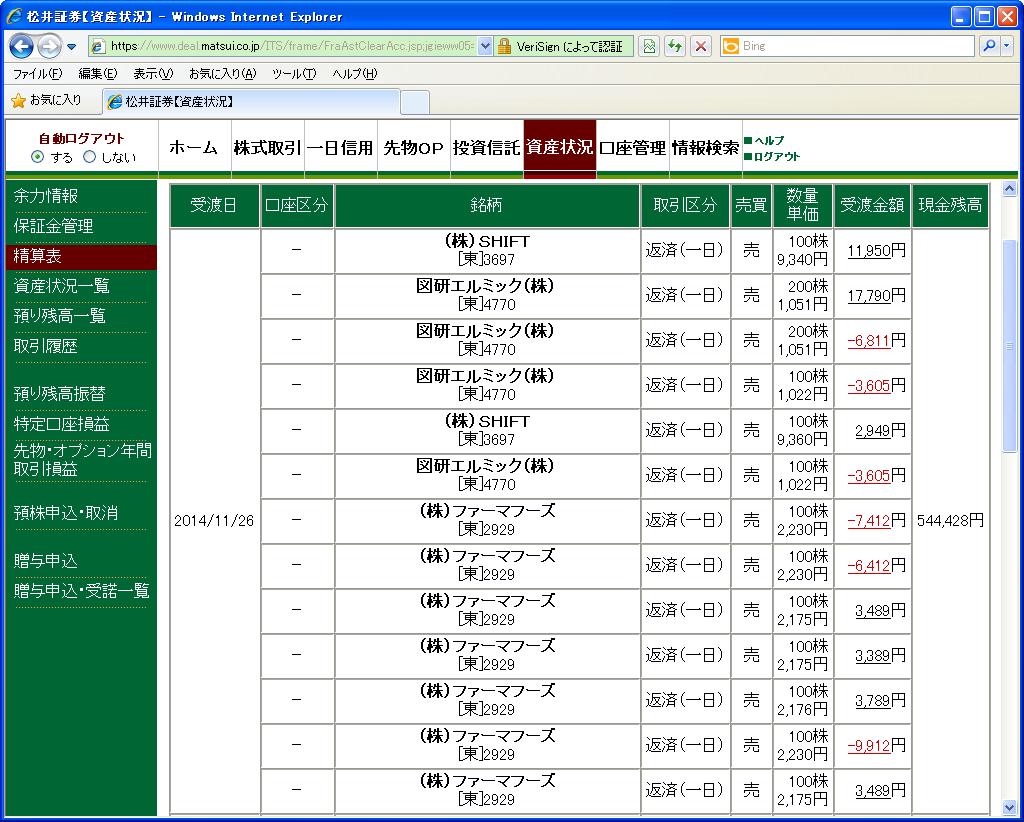Click the Stop loading X icon
Image resolution: width=1024 pixels, height=822 pixels.
[x=701, y=46]
